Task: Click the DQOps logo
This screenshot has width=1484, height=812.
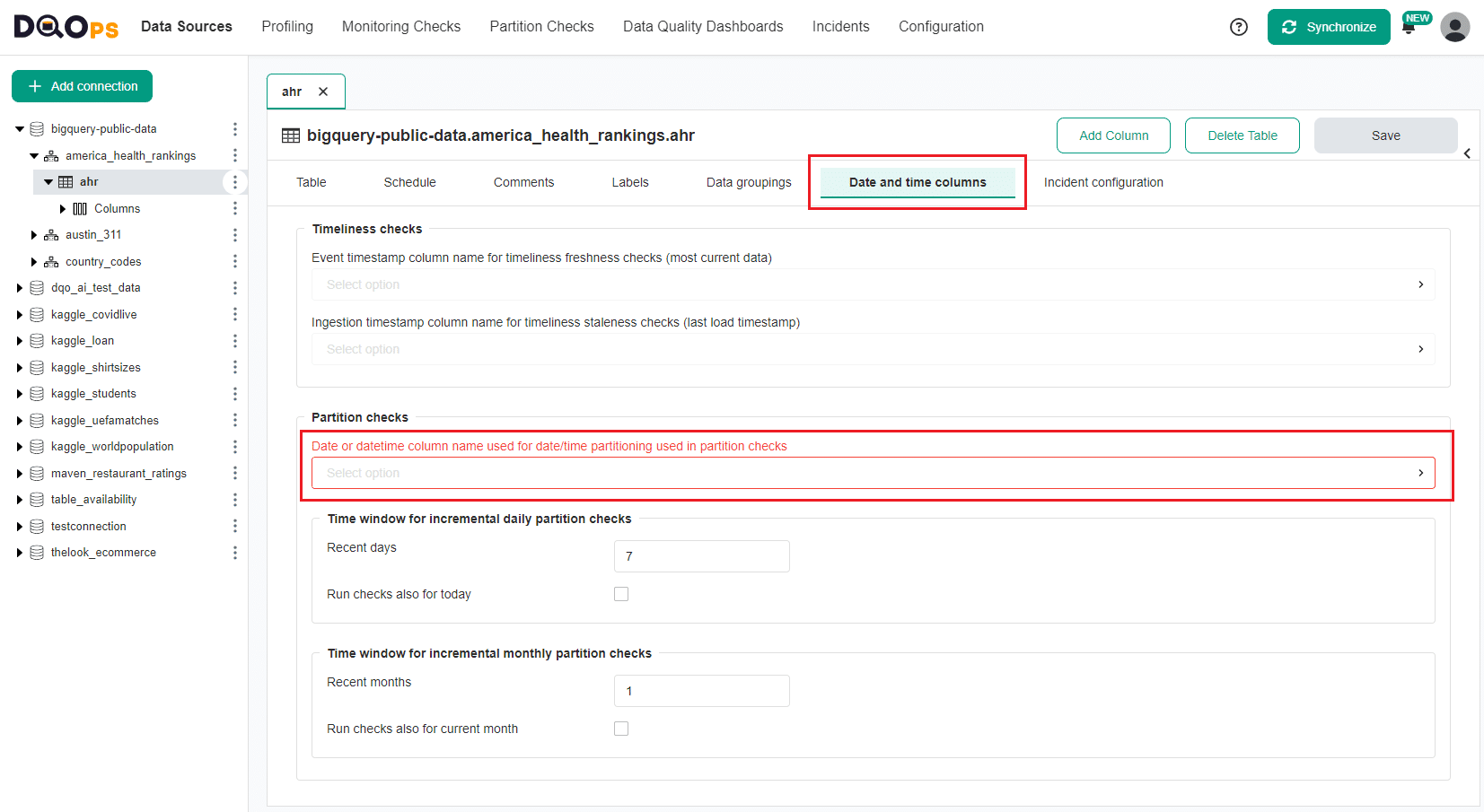Action: point(64,26)
